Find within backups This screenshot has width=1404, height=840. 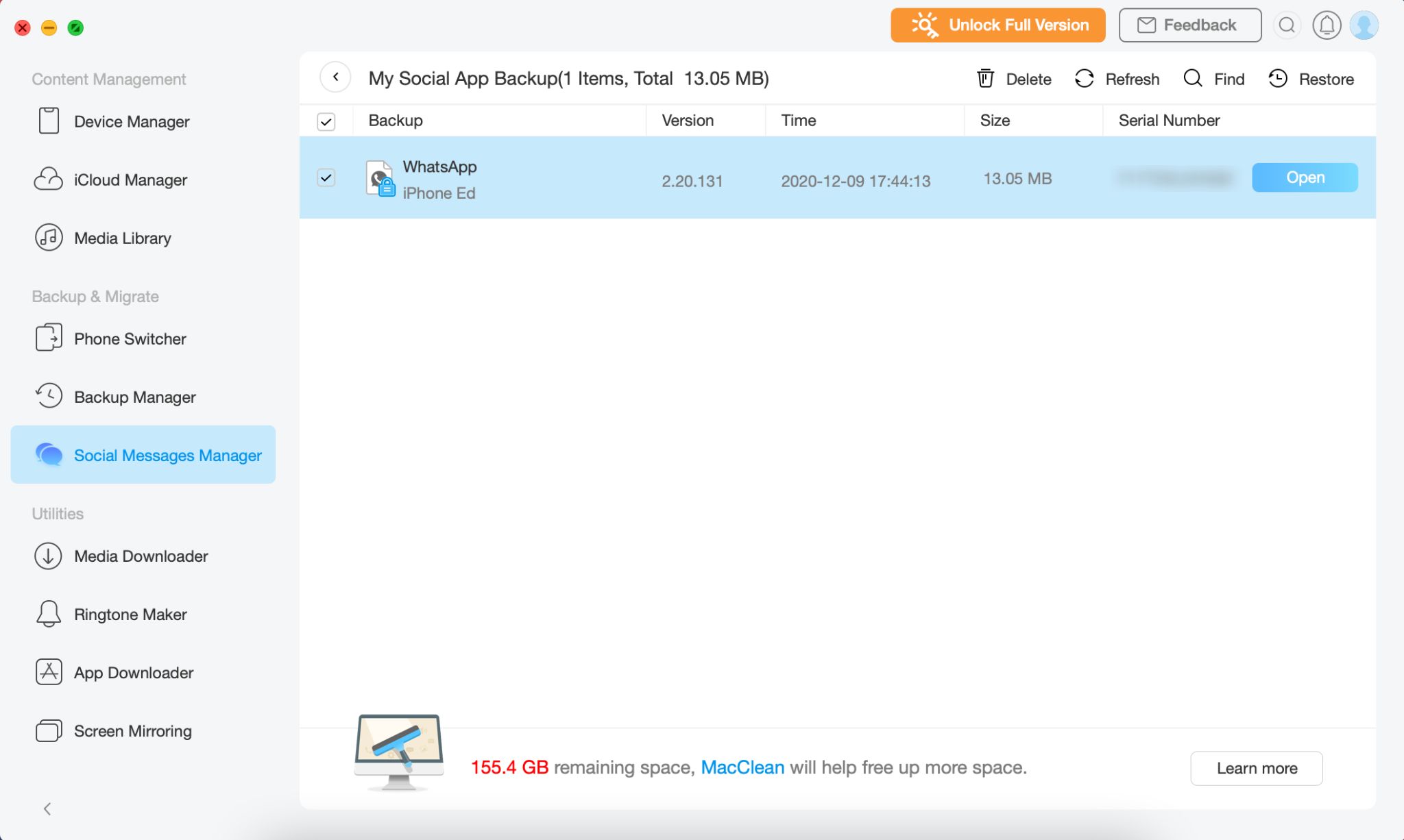click(x=1213, y=79)
